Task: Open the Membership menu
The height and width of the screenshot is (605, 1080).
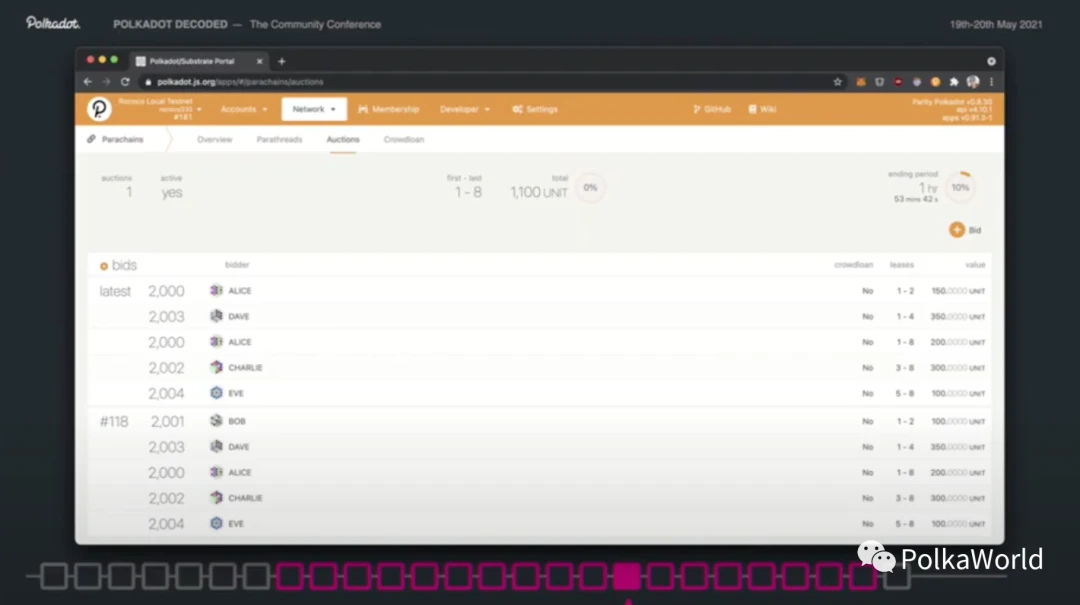Action: (388, 109)
